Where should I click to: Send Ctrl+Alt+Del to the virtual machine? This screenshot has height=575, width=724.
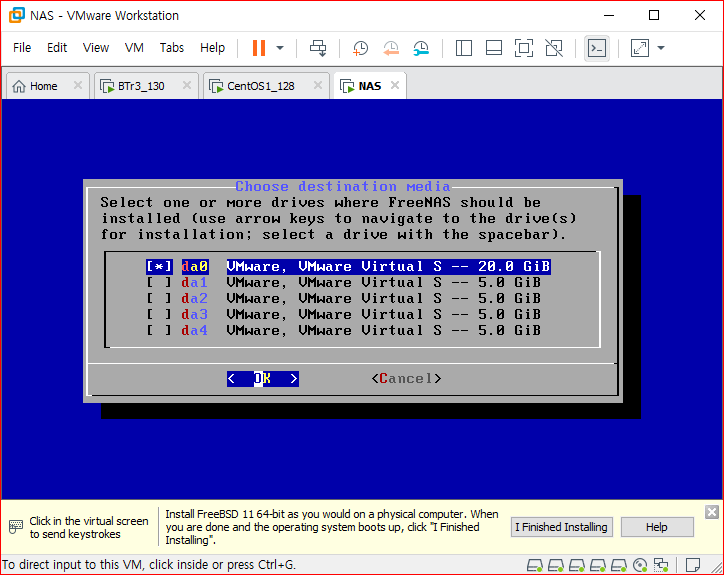pos(318,48)
